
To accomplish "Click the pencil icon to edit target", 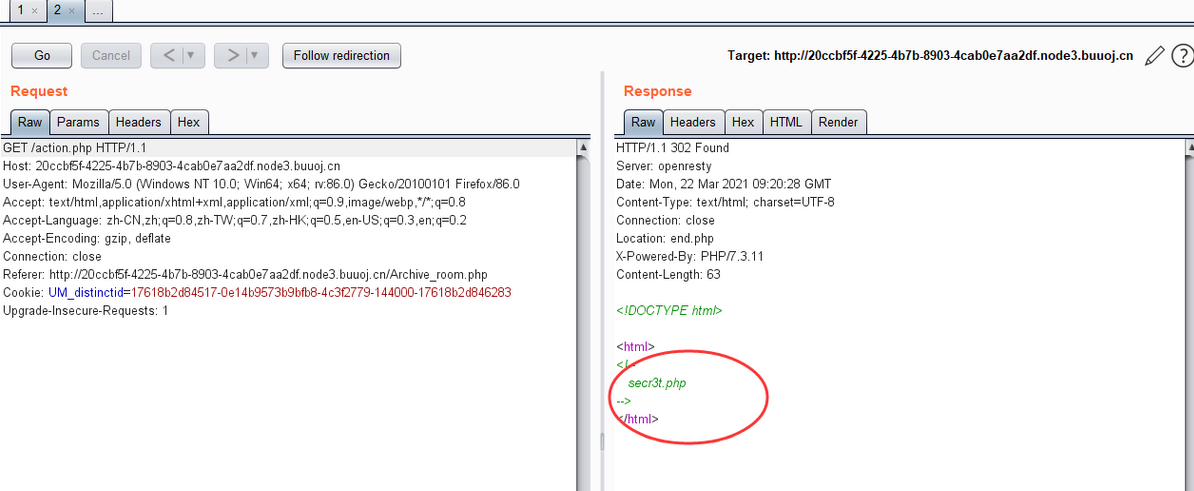I will click(1154, 56).
